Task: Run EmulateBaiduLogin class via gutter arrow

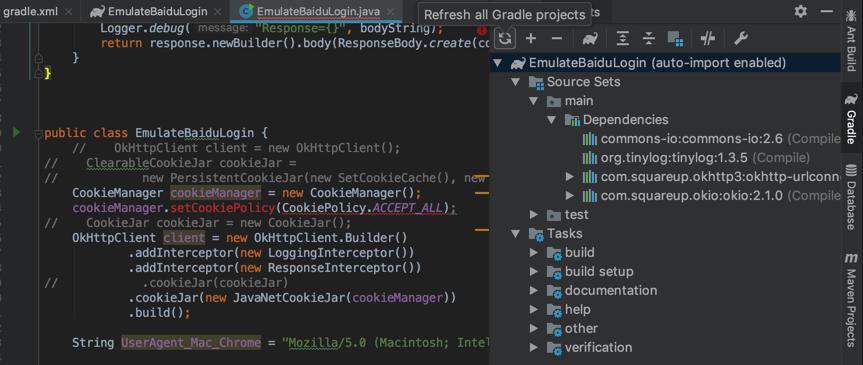Action: tap(16, 133)
